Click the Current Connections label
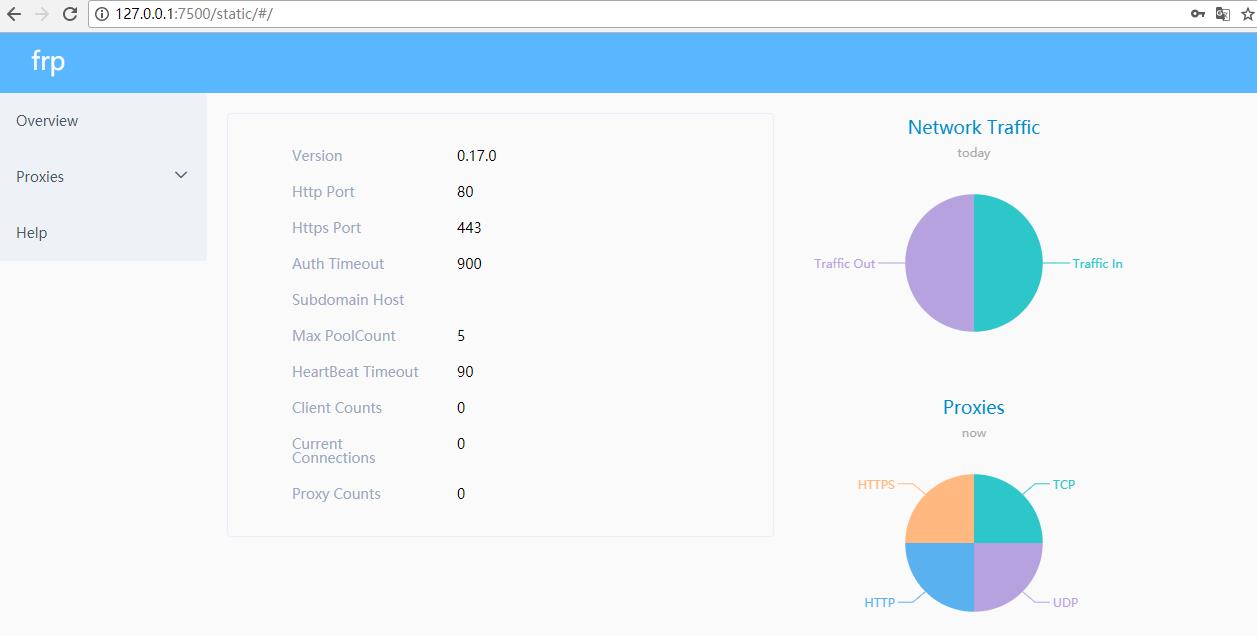This screenshot has height=636, width=1257. (334, 451)
